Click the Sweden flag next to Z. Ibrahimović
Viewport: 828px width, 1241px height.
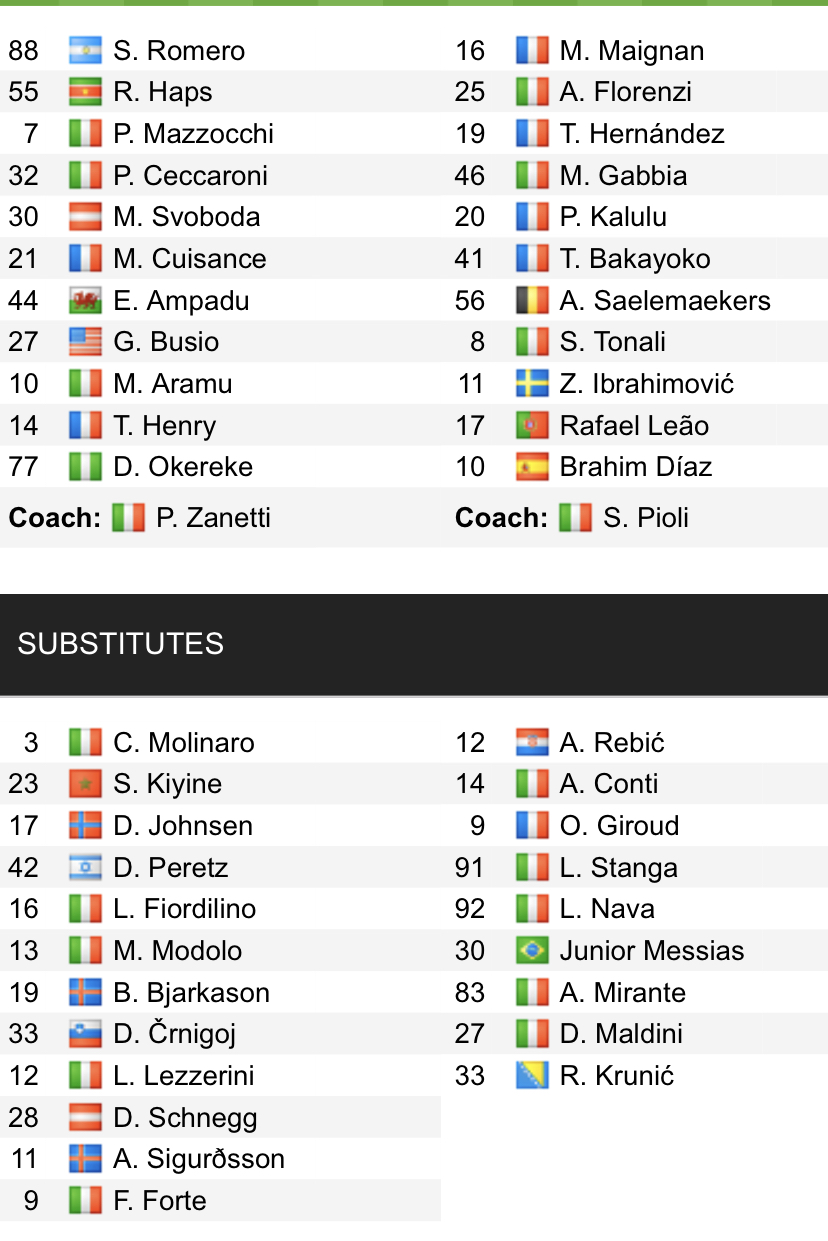click(x=532, y=384)
